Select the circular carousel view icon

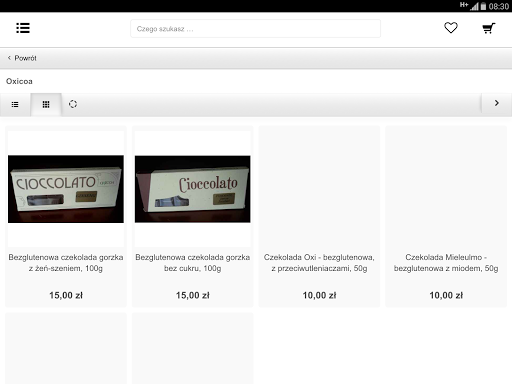tap(73, 104)
